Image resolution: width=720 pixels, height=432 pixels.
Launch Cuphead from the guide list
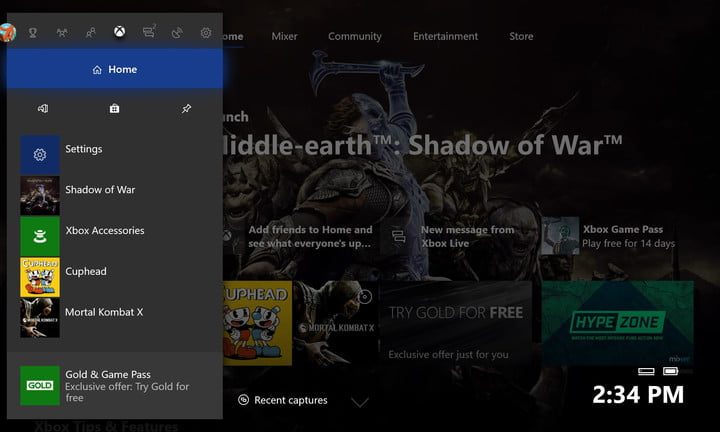pyautogui.click(x=115, y=277)
